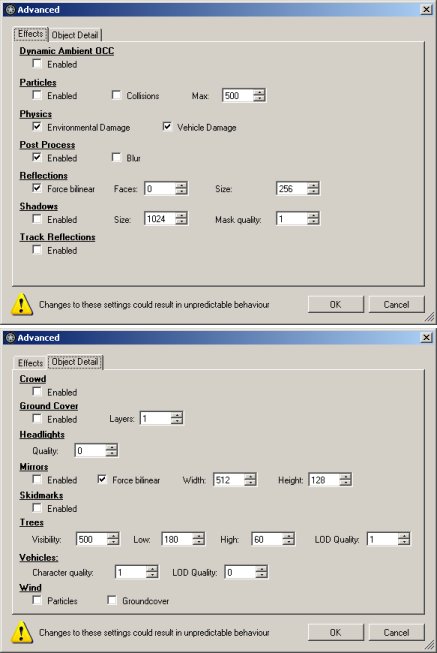Click Trees Visibility field showing 500
This screenshot has height=653, width=437.
[92, 539]
